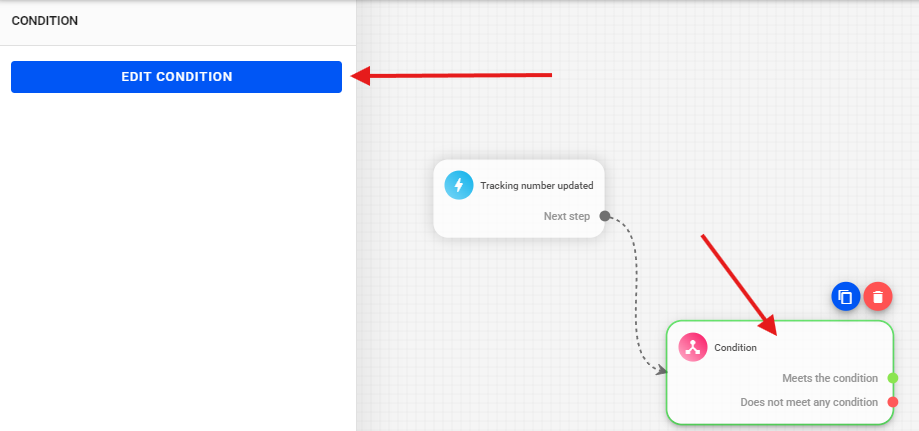Click the pink Condition branch icon

coord(693,347)
